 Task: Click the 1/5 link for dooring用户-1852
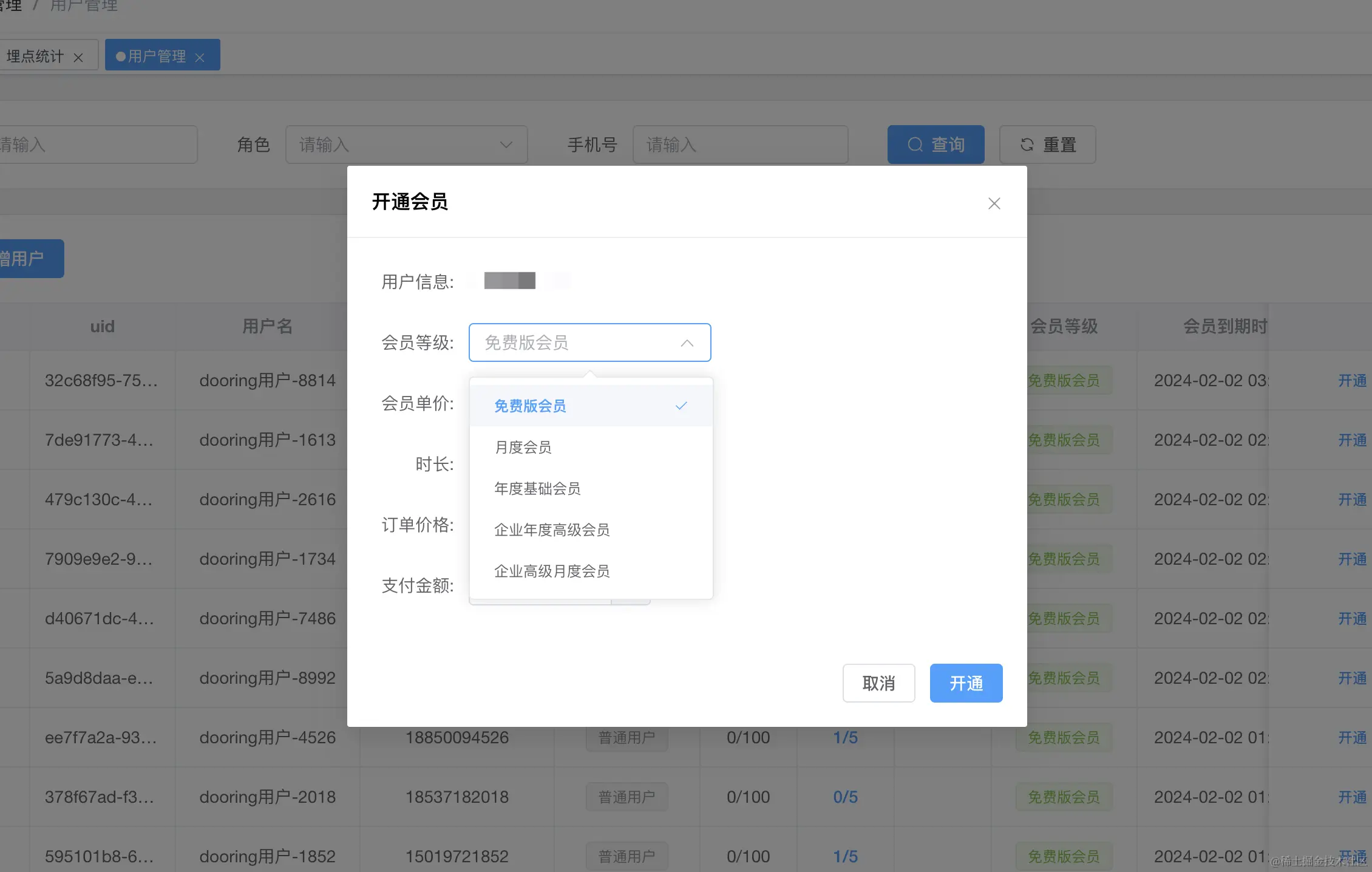coord(845,857)
